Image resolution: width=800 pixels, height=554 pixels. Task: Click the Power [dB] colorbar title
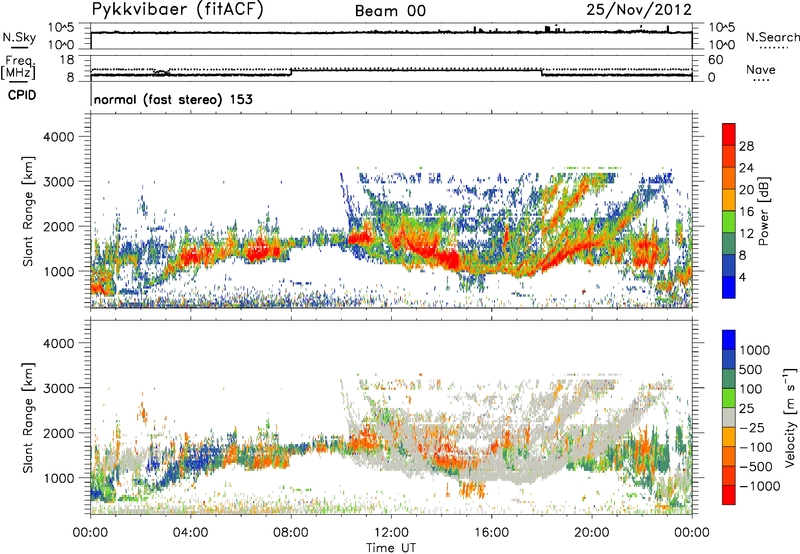tap(763, 211)
